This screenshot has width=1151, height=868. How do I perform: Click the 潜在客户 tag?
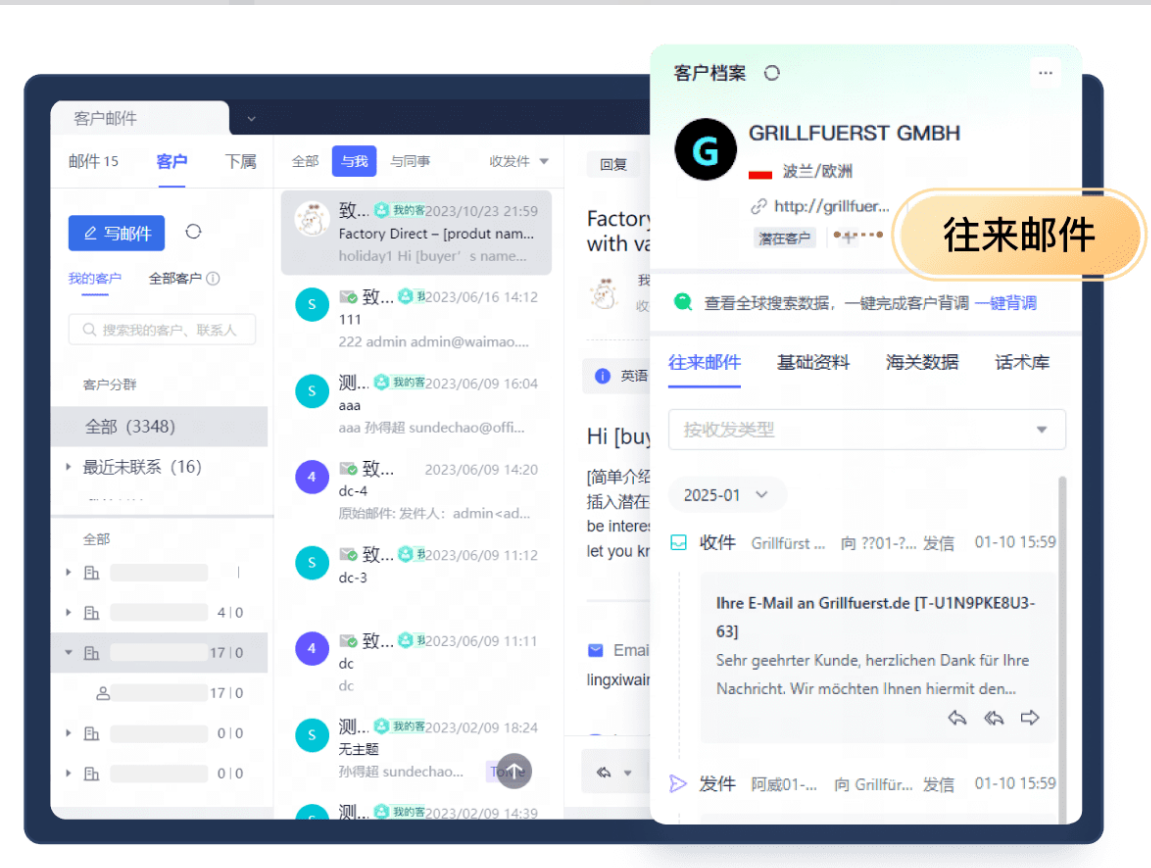tap(784, 238)
